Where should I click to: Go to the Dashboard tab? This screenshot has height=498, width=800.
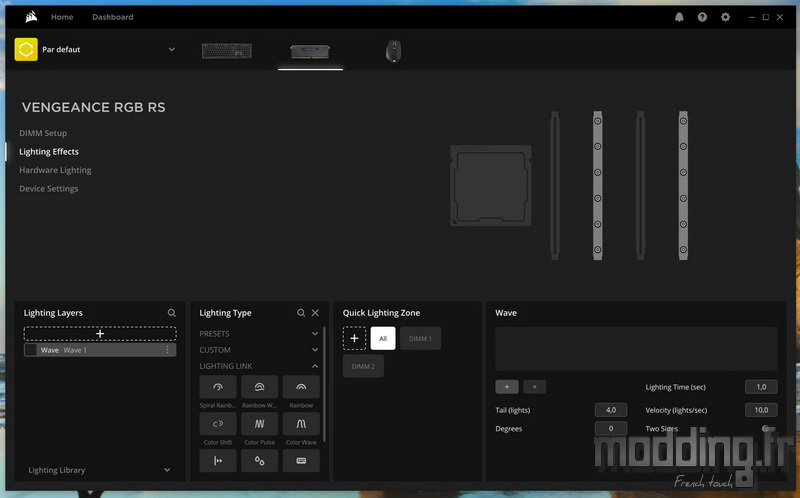tap(113, 17)
